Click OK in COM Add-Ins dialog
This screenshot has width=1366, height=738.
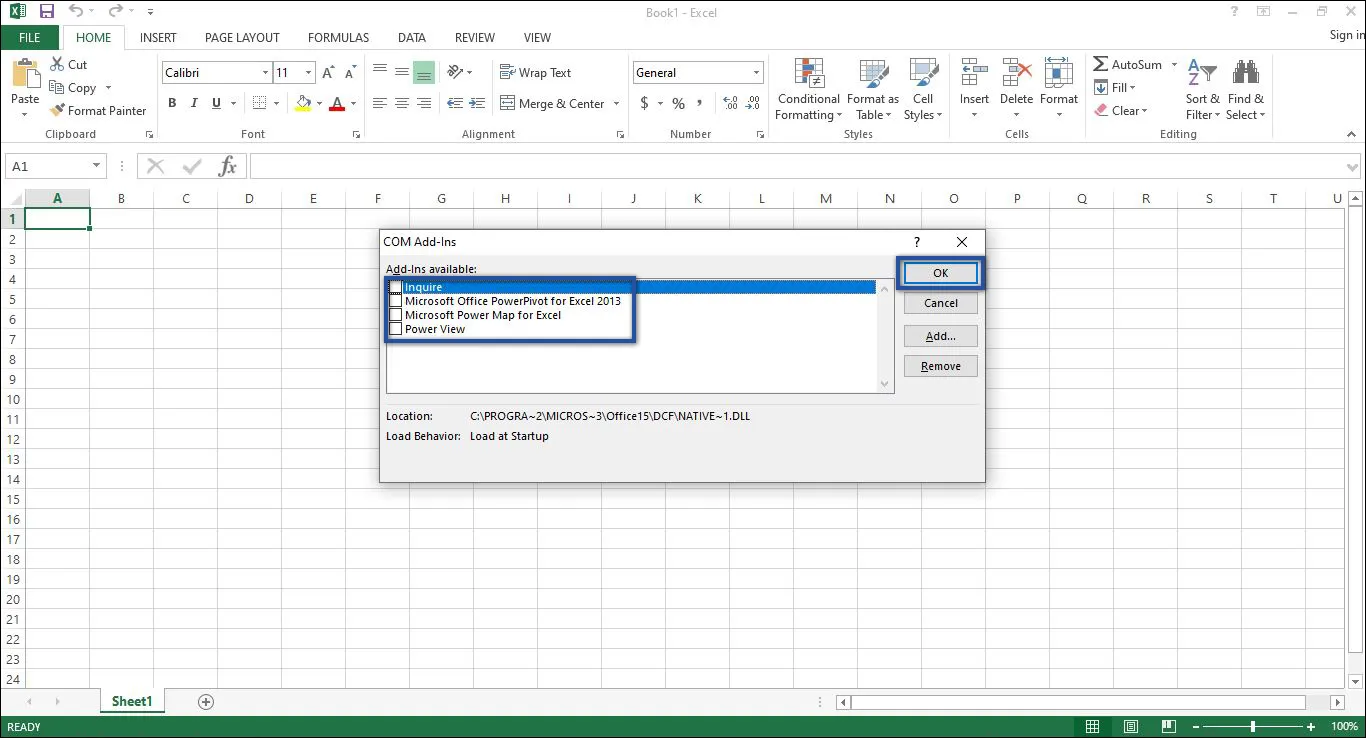(939, 272)
